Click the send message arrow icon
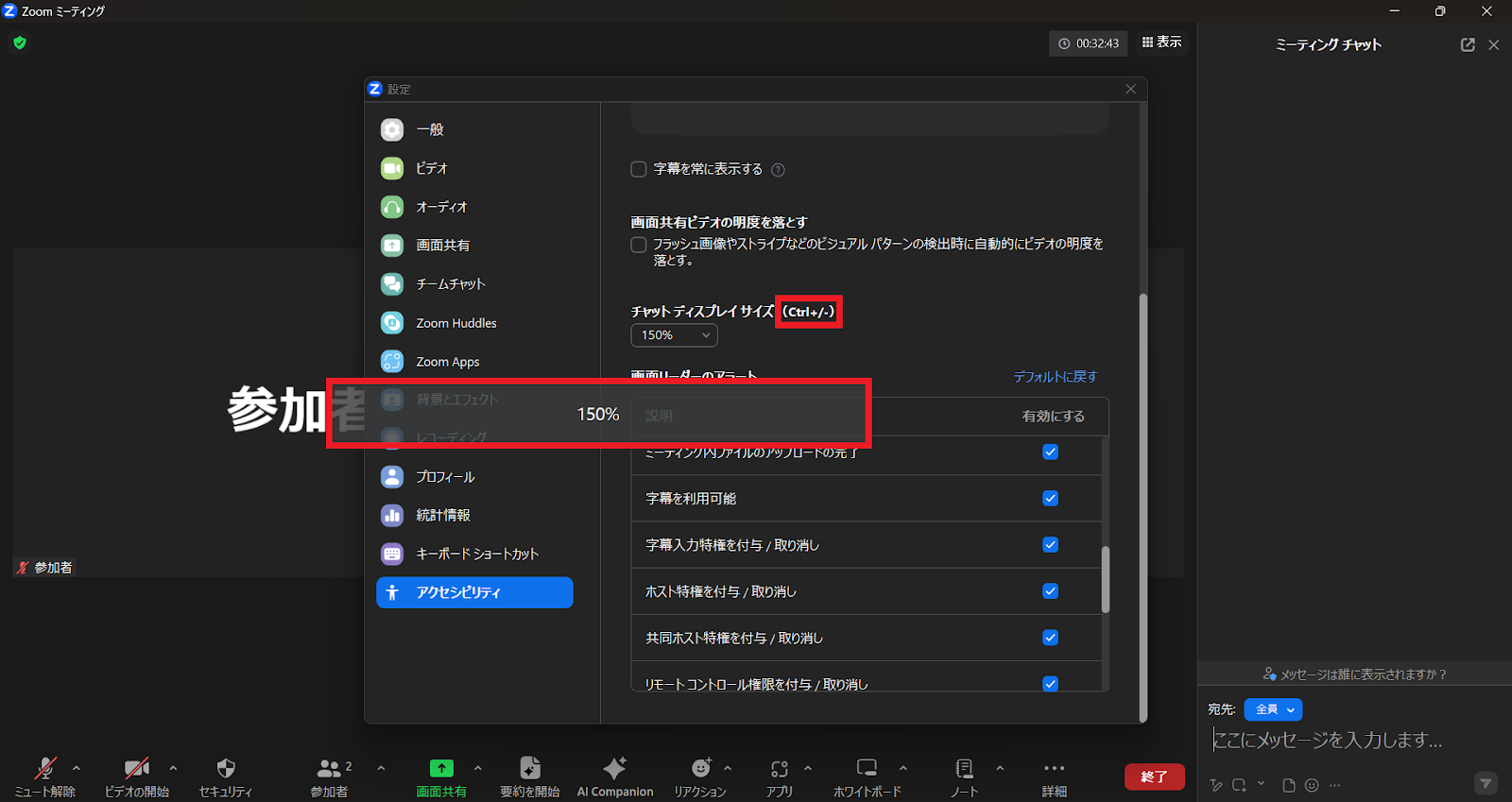 1486,783
